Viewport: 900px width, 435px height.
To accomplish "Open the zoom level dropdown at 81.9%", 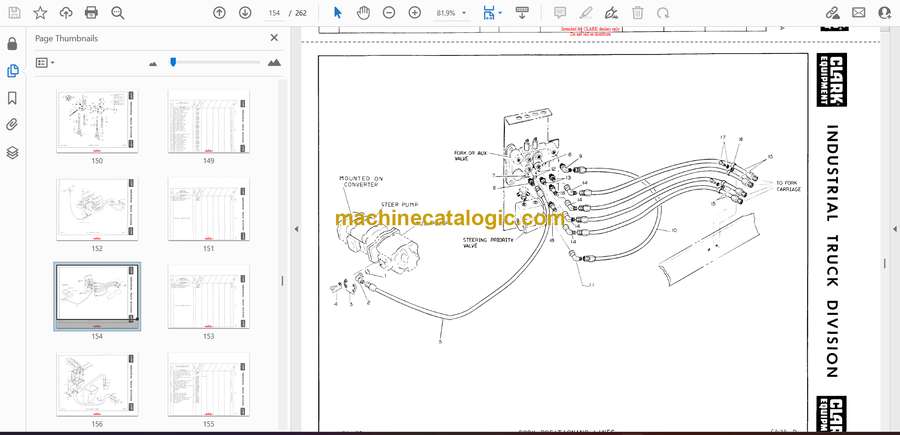I will 451,13.
